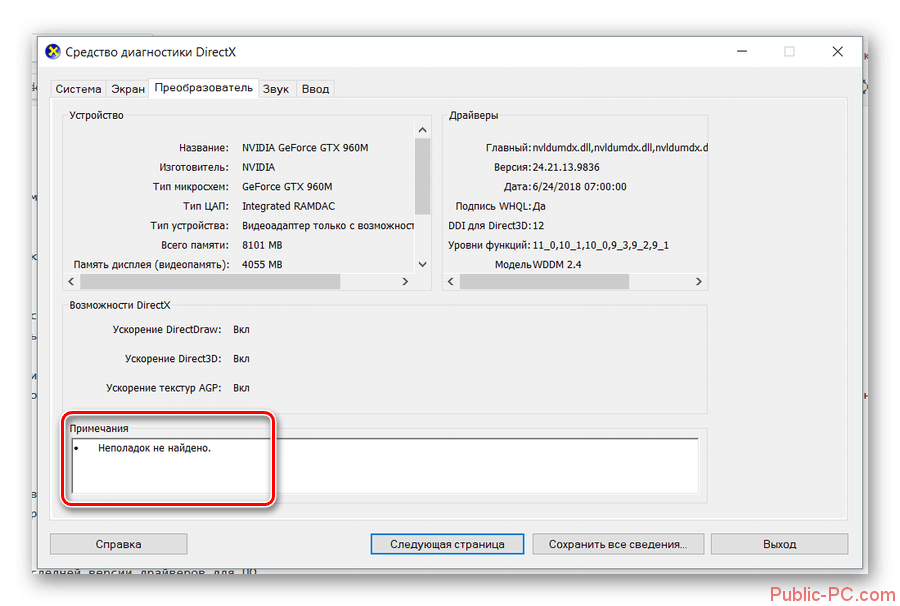Open the Экран tab
This screenshot has width=900, height=606.
(127, 89)
